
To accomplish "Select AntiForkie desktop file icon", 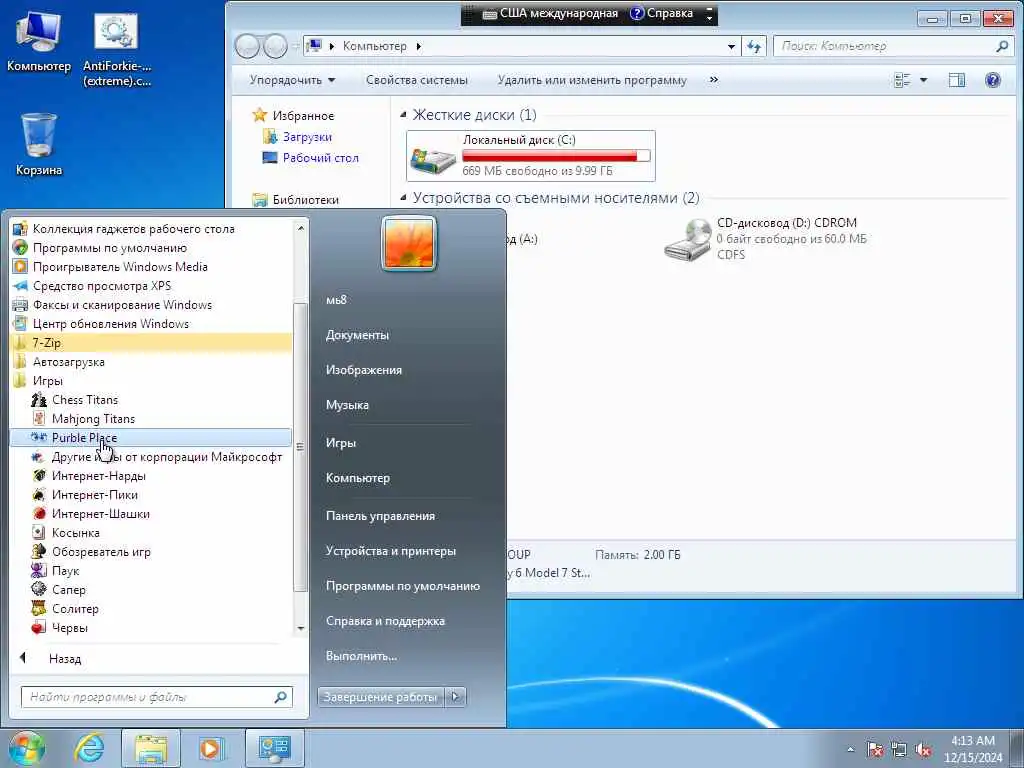I will pos(117,51).
